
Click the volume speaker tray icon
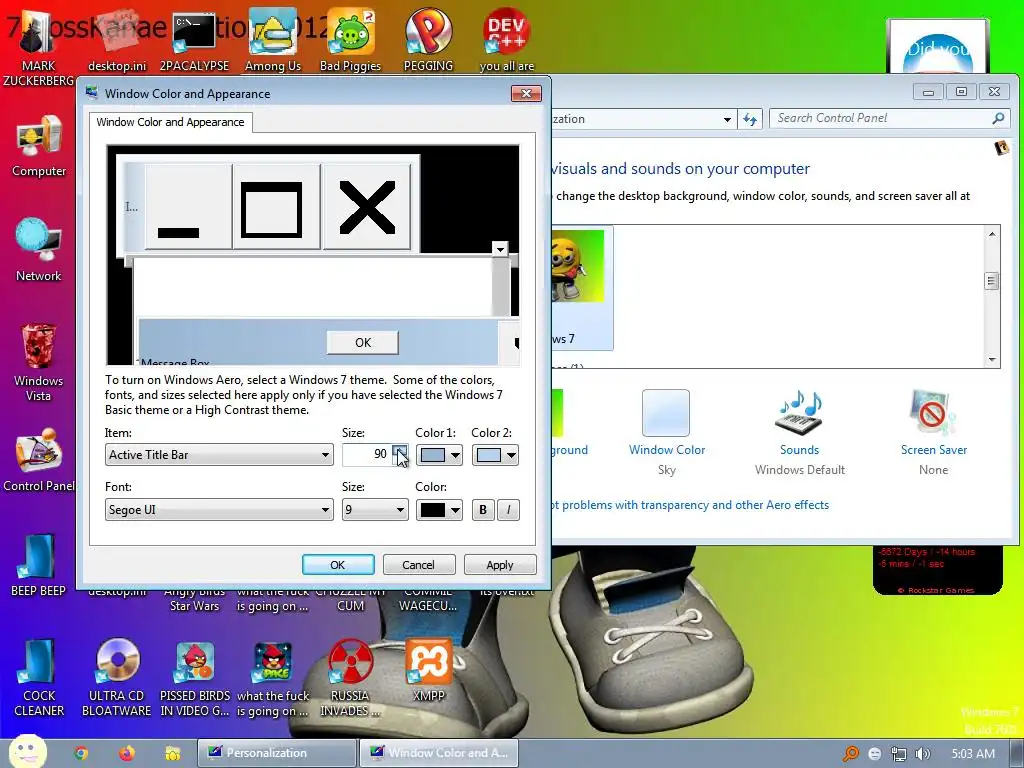(922, 754)
